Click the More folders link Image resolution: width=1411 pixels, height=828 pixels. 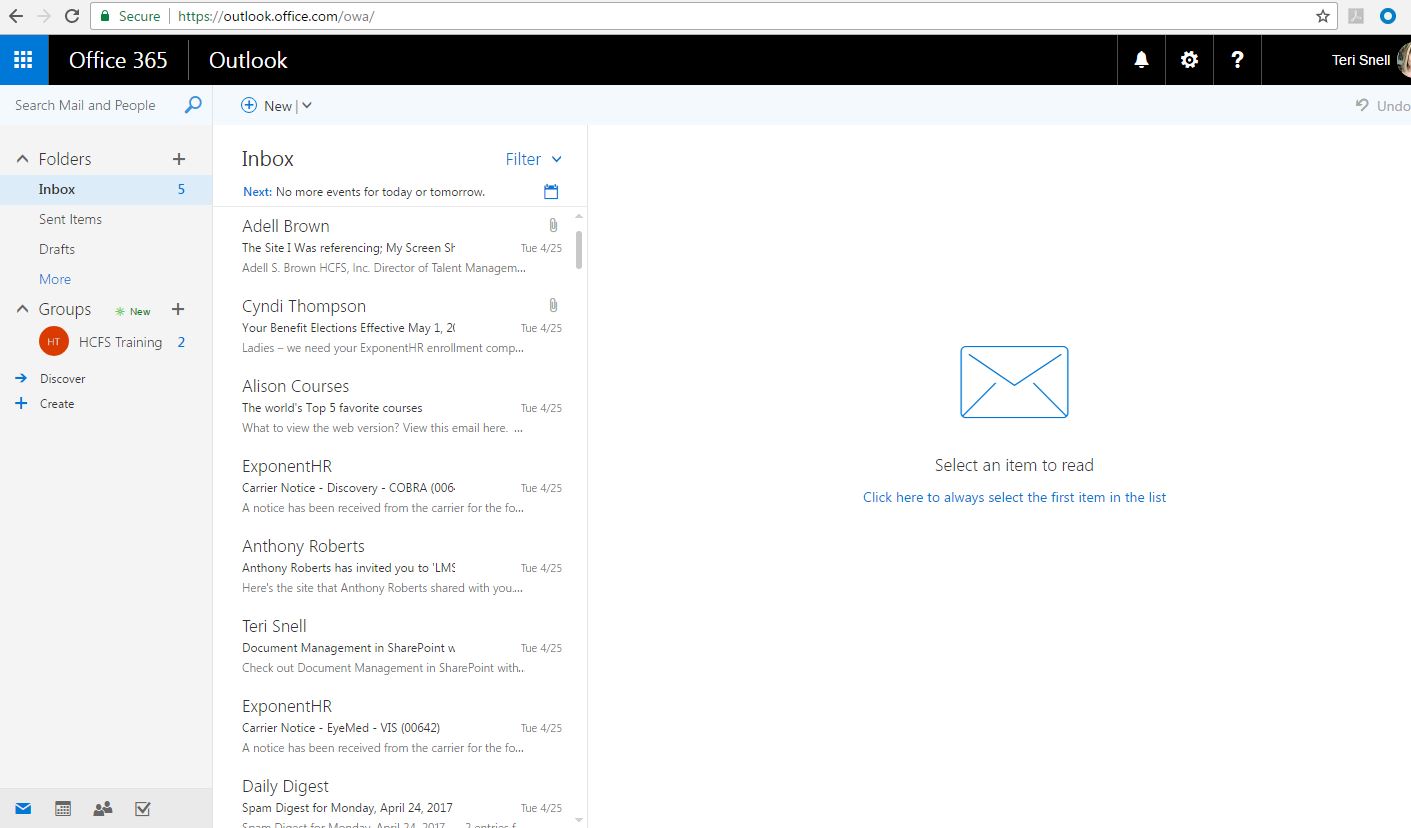[x=55, y=279]
